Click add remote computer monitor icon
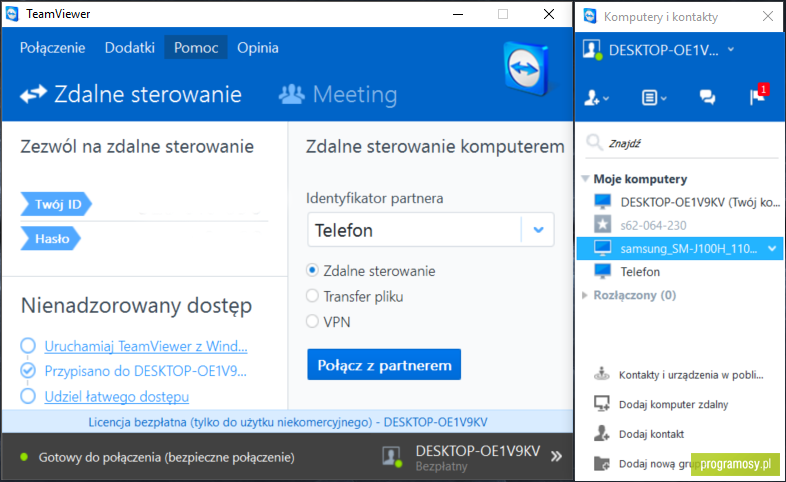The height and width of the screenshot is (482, 786). (602, 403)
